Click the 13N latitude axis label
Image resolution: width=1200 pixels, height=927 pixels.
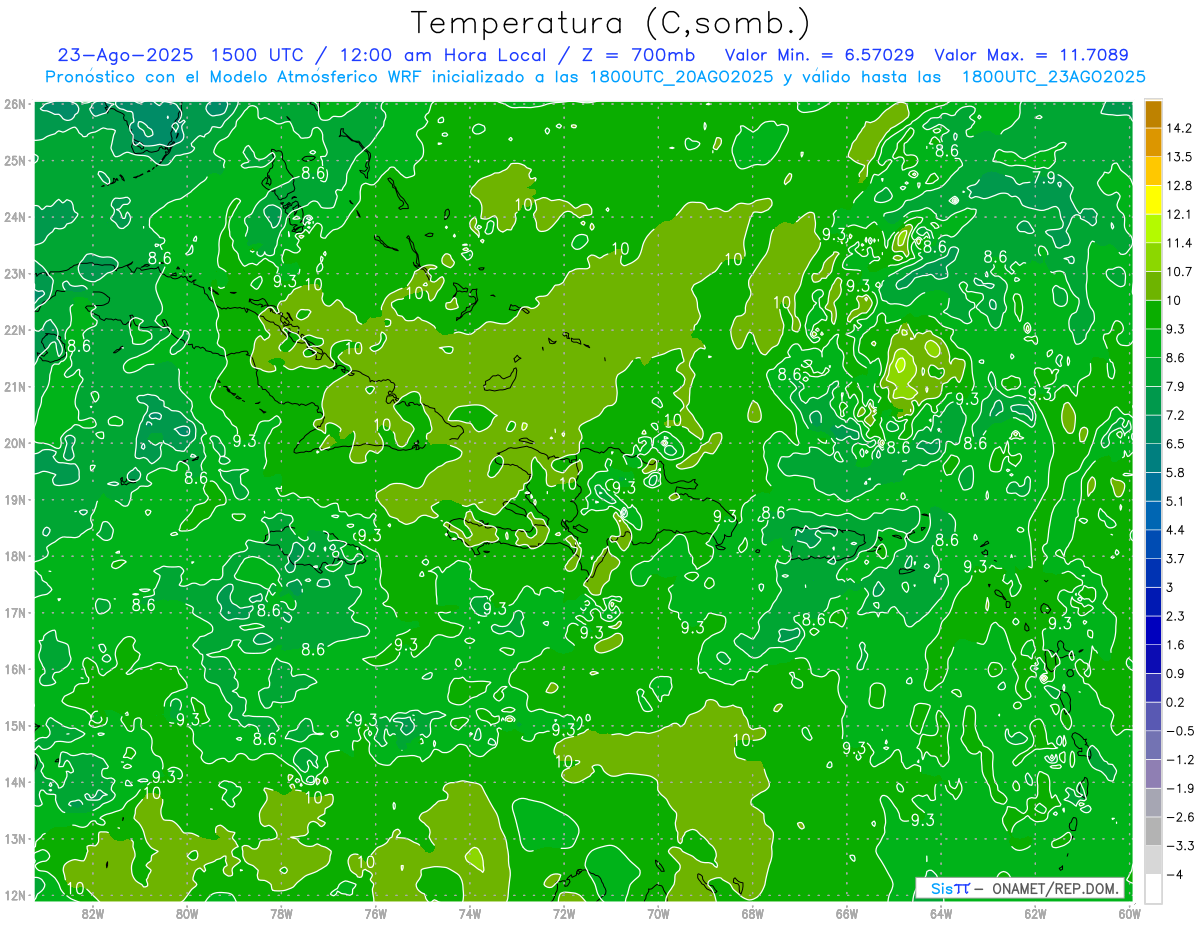pyautogui.click(x=14, y=839)
